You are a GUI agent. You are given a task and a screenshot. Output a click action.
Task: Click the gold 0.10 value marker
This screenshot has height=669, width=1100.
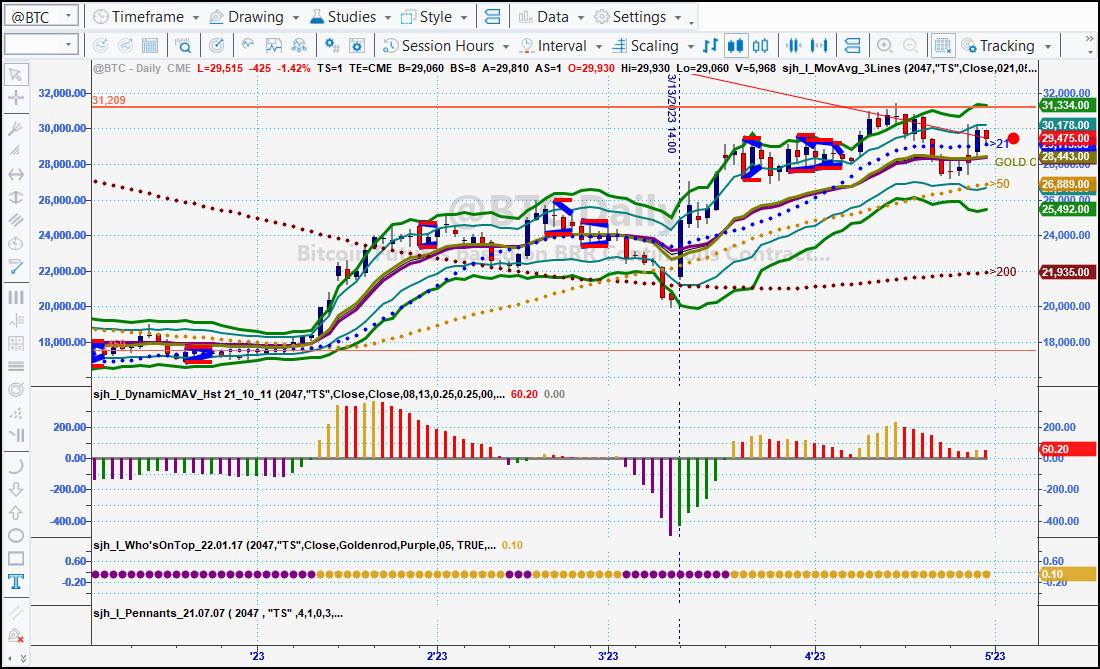[1066, 574]
